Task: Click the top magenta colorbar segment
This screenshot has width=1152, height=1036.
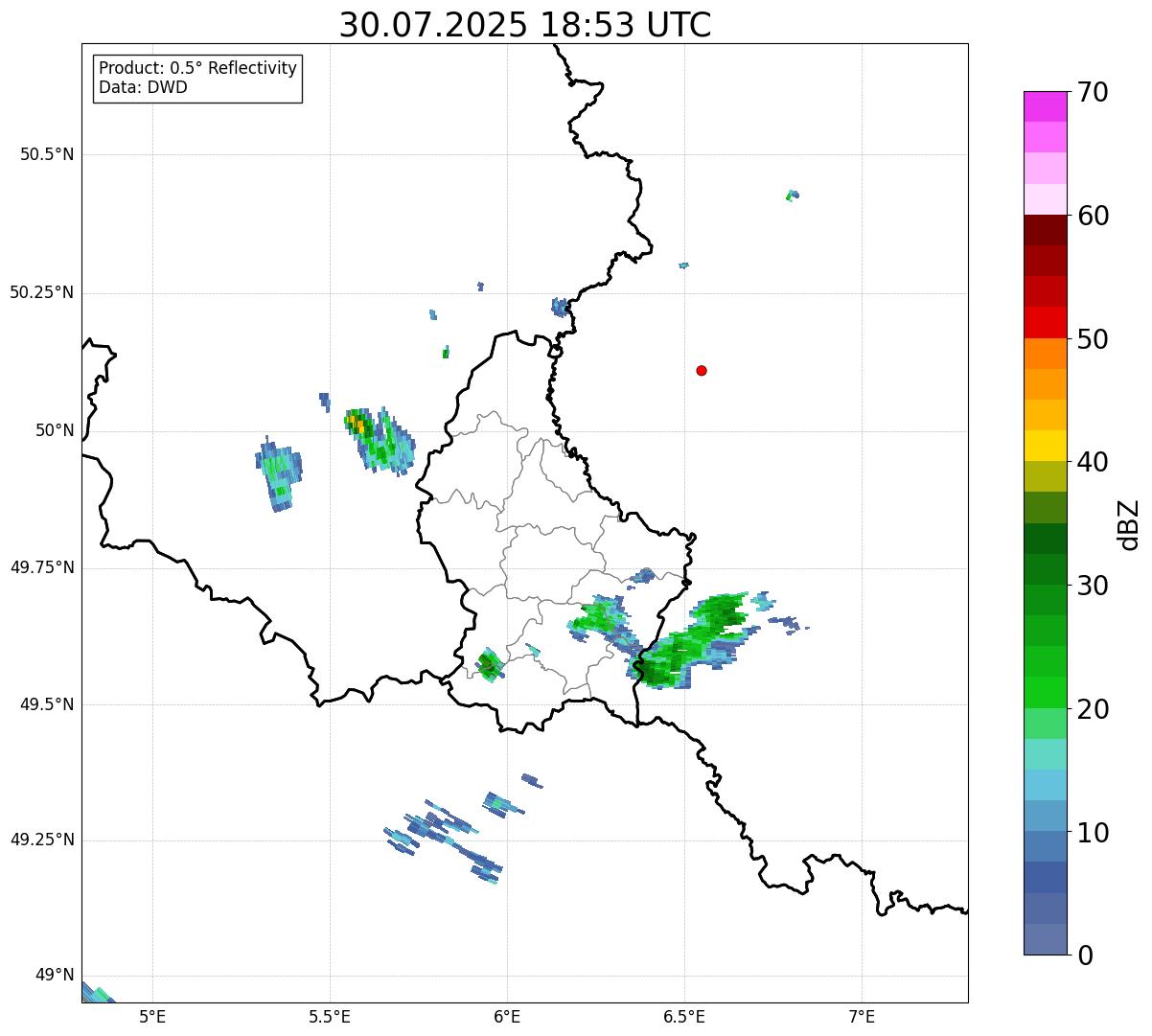Action: tap(1045, 106)
